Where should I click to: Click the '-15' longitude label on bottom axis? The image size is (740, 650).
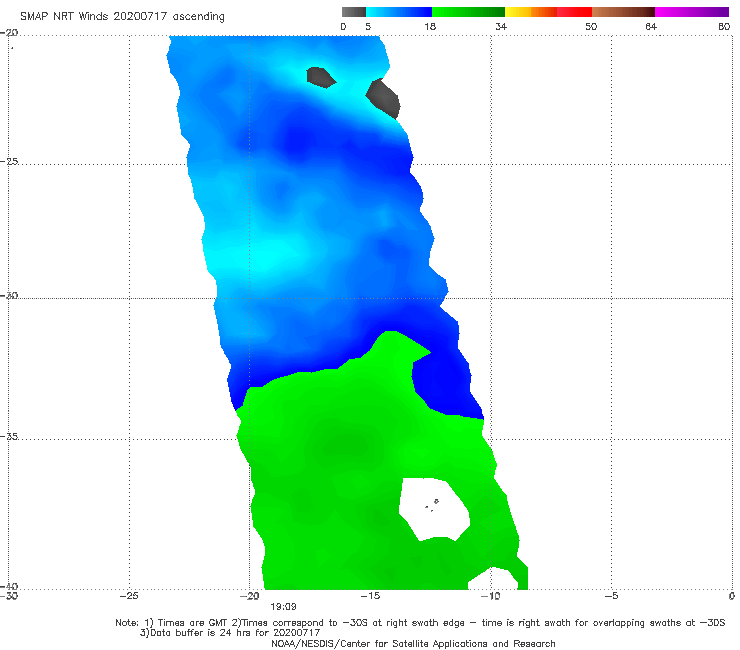pyautogui.click(x=370, y=596)
